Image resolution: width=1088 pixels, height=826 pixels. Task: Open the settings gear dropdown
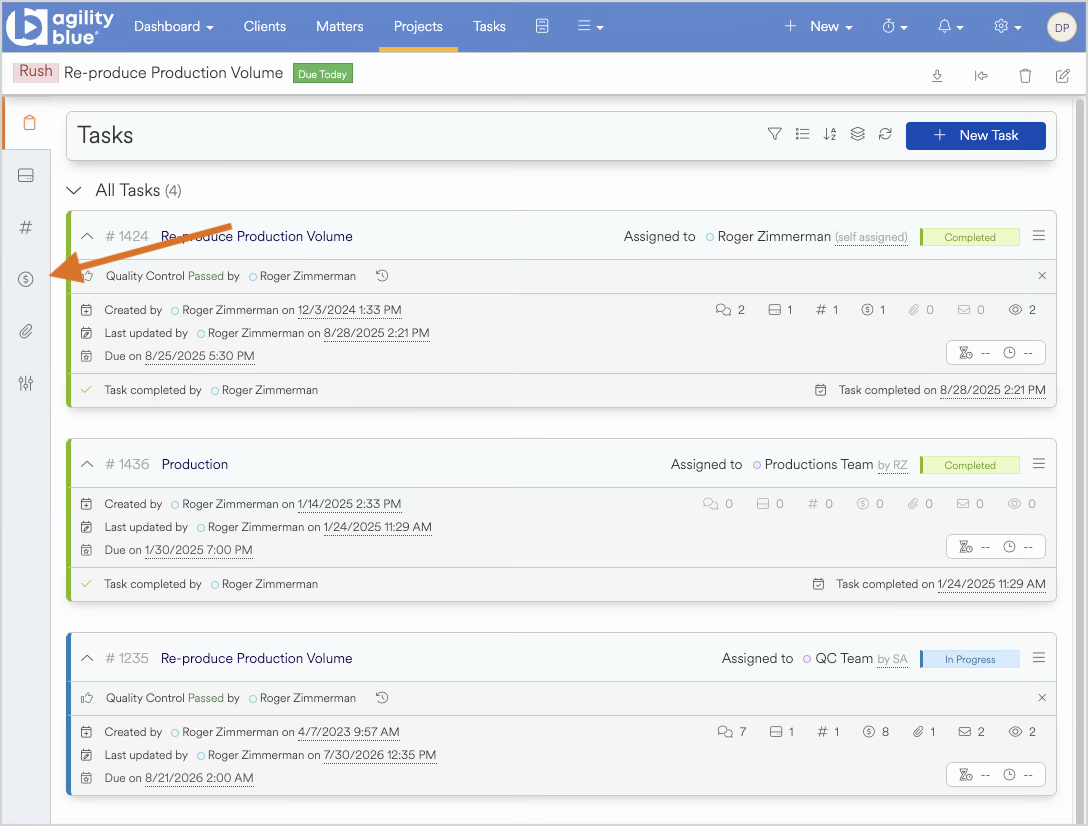[x=1008, y=26]
